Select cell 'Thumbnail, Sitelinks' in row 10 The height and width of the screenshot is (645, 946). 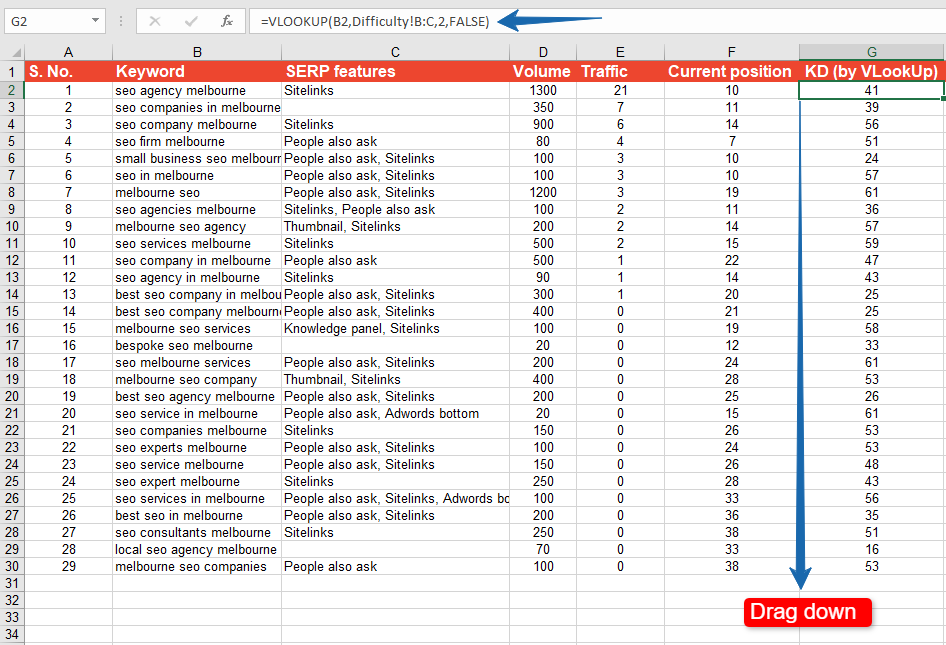pos(395,226)
